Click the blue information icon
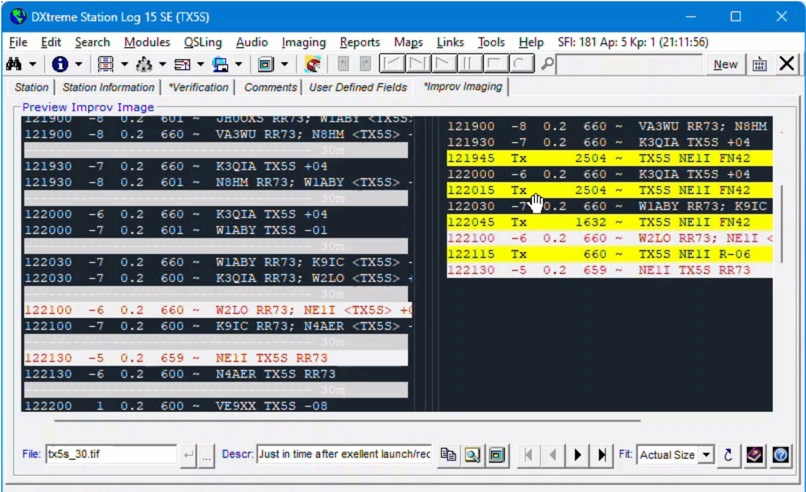This screenshot has height=492, width=806. click(x=60, y=64)
